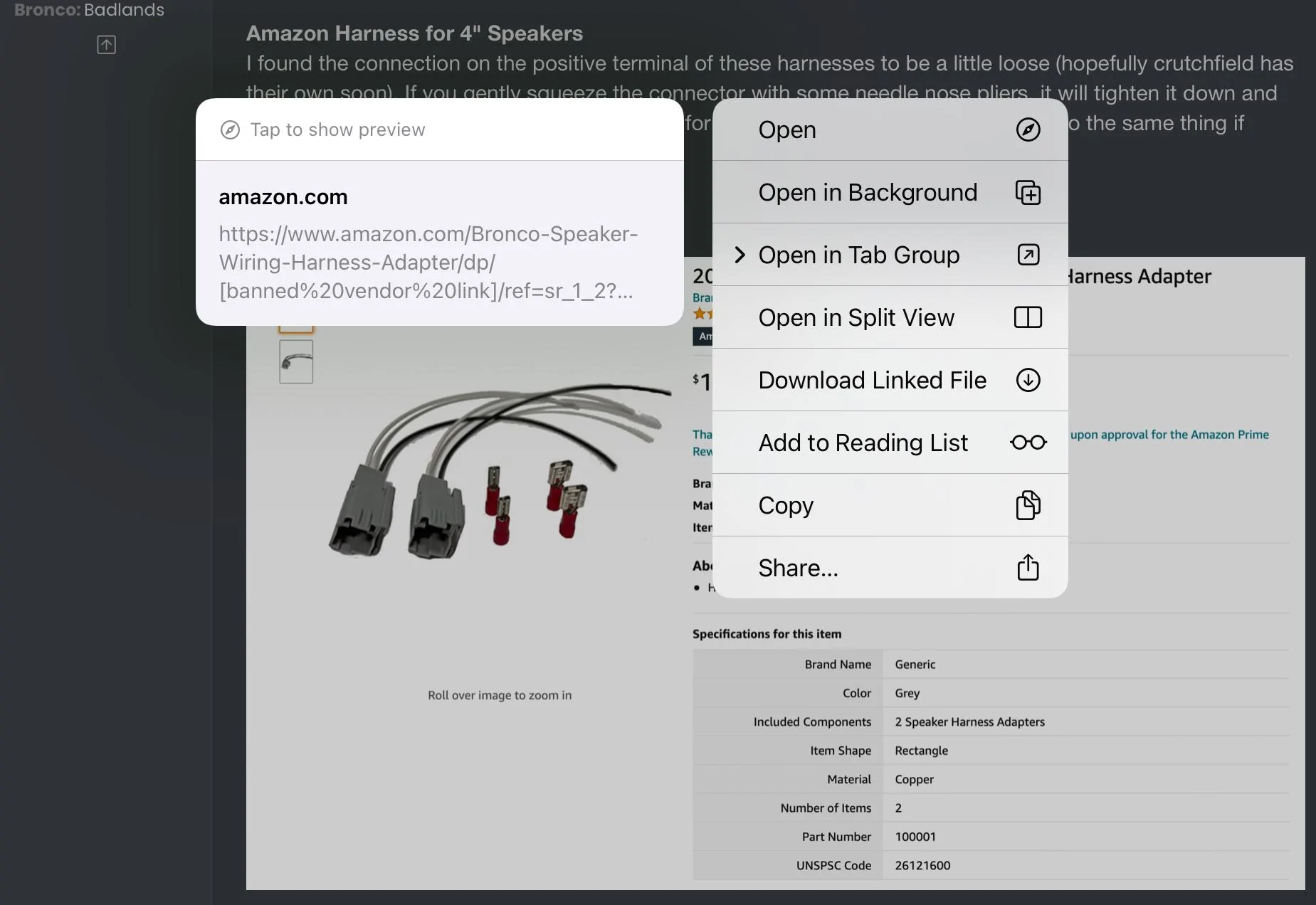This screenshot has height=905, width=1316.
Task: Click the Harness Adapter product title text
Action: click(1140, 276)
